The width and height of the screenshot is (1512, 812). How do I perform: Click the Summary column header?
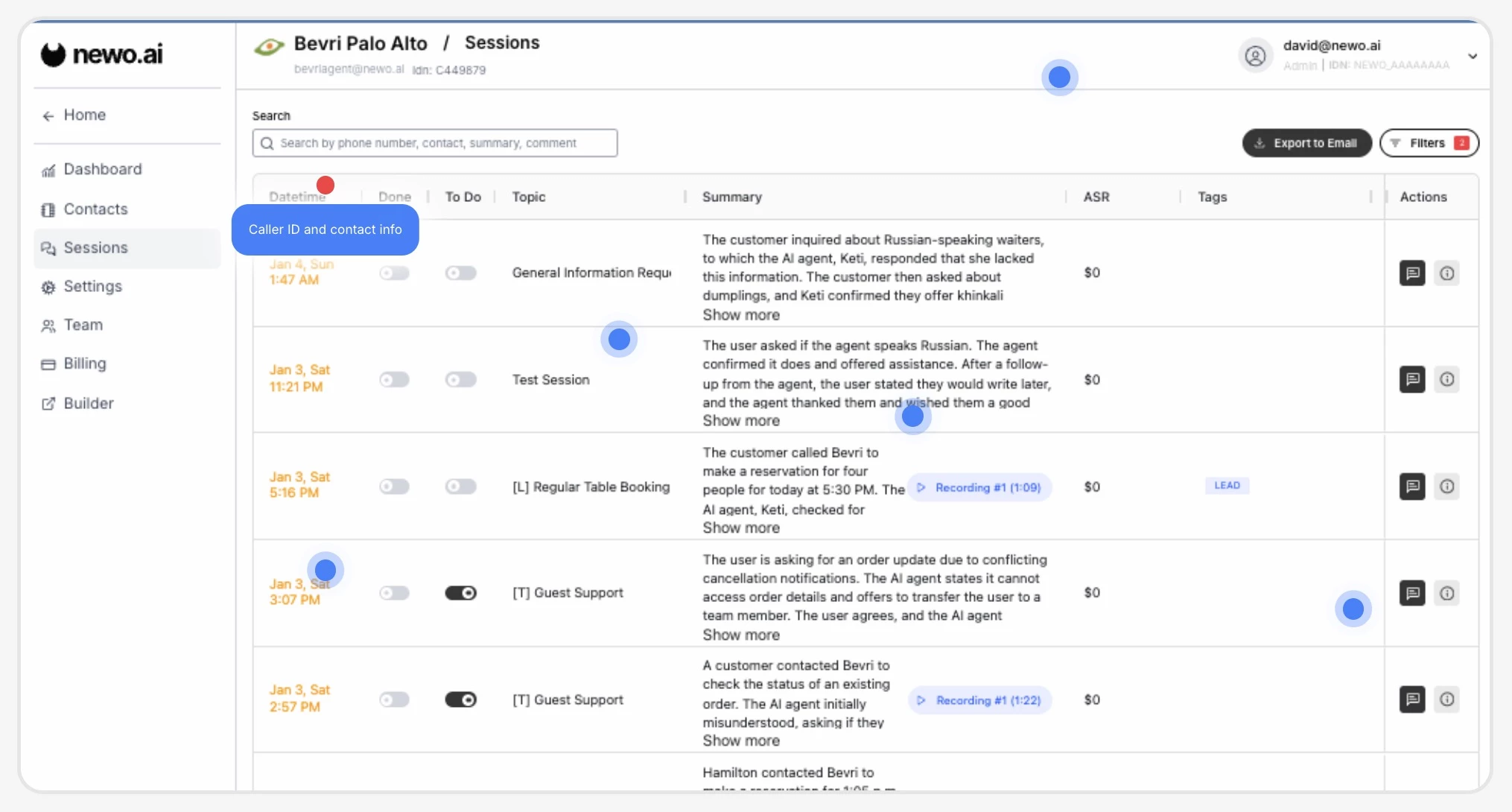(x=732, y=197)
